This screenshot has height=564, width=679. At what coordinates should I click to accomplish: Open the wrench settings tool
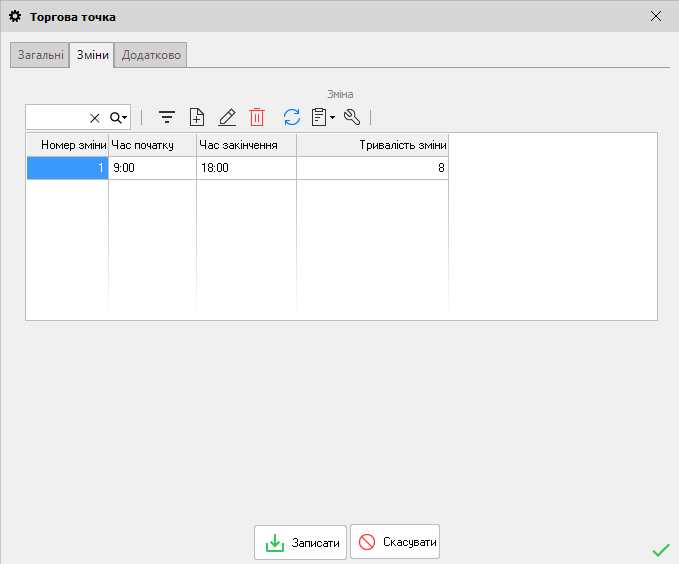pos(351,117)
